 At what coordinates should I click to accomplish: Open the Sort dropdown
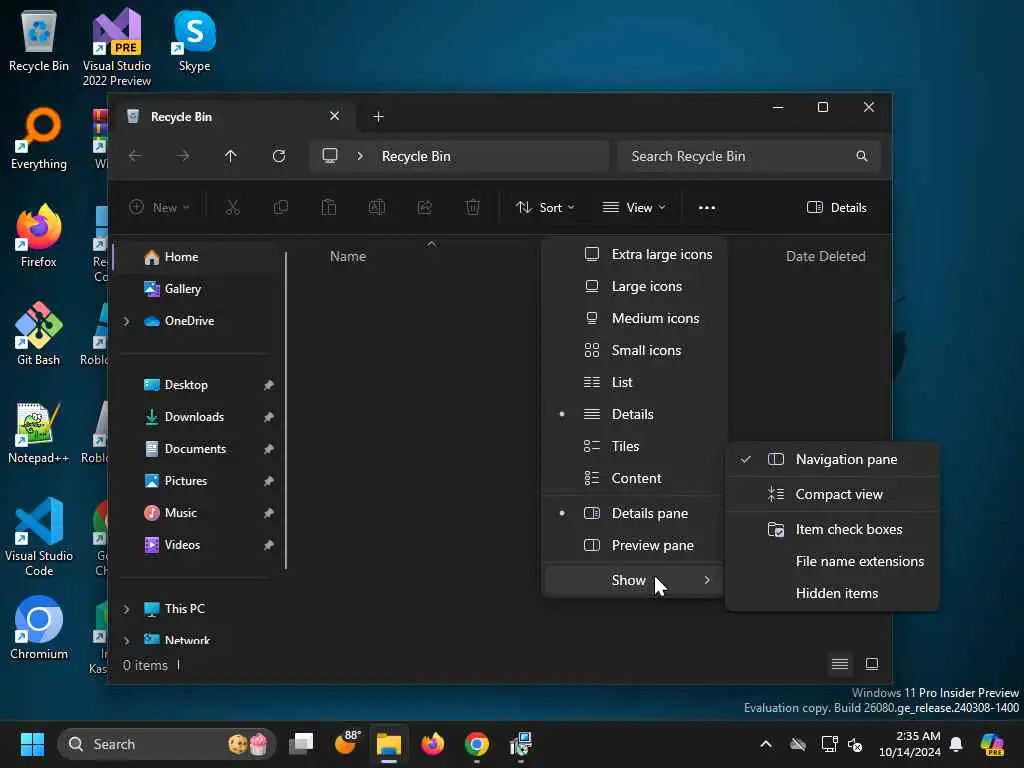point(545,208)
